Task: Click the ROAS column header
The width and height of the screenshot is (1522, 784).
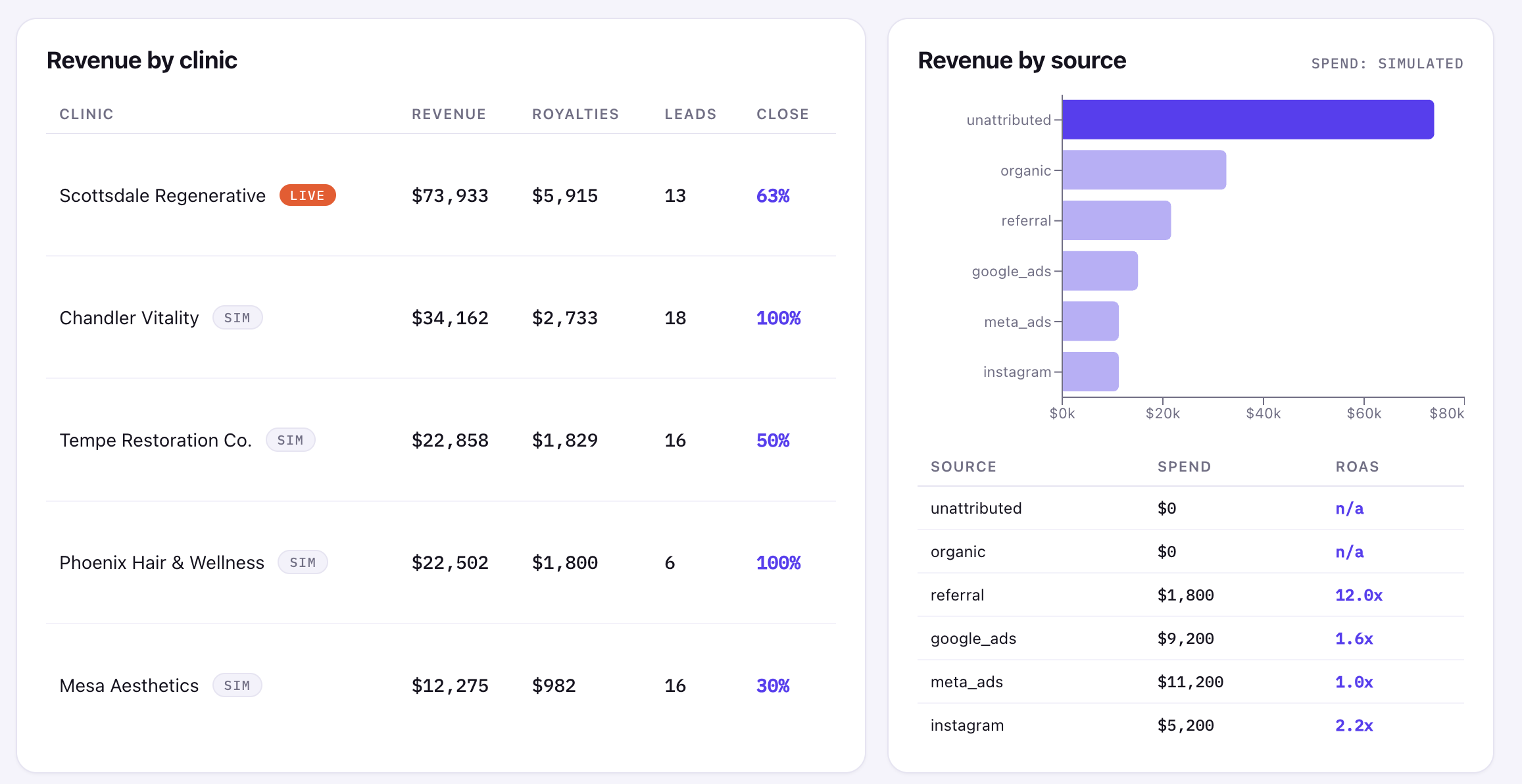Action: 1357,466
